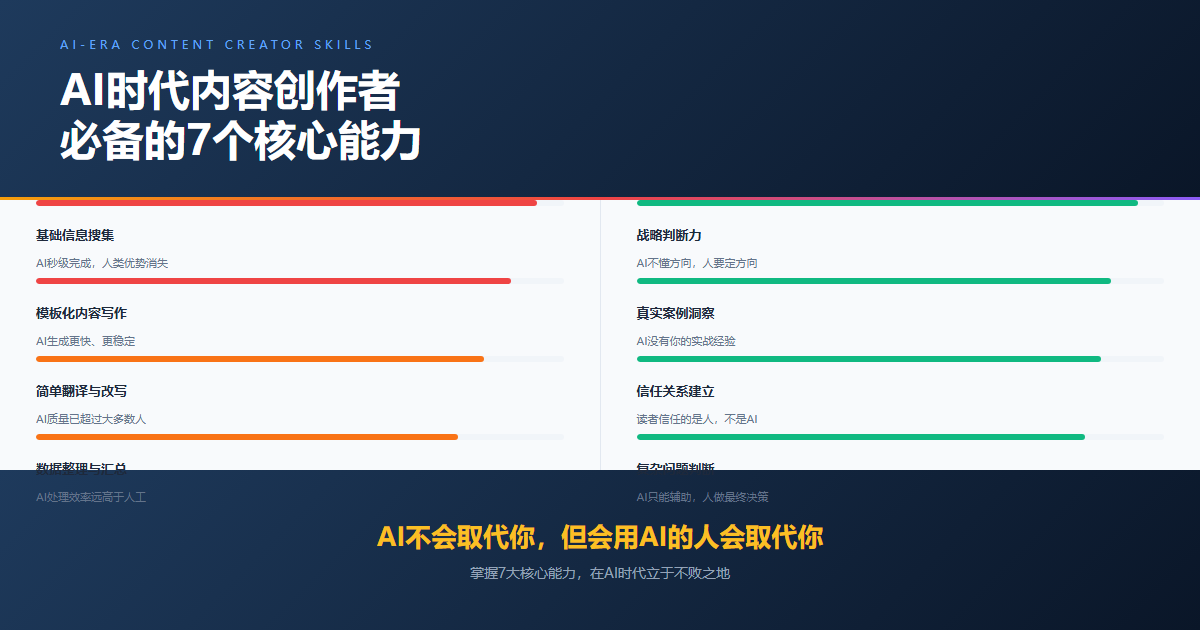
Task: Click the '真实案例洞察' heading
Action: [x=675, y=313]
